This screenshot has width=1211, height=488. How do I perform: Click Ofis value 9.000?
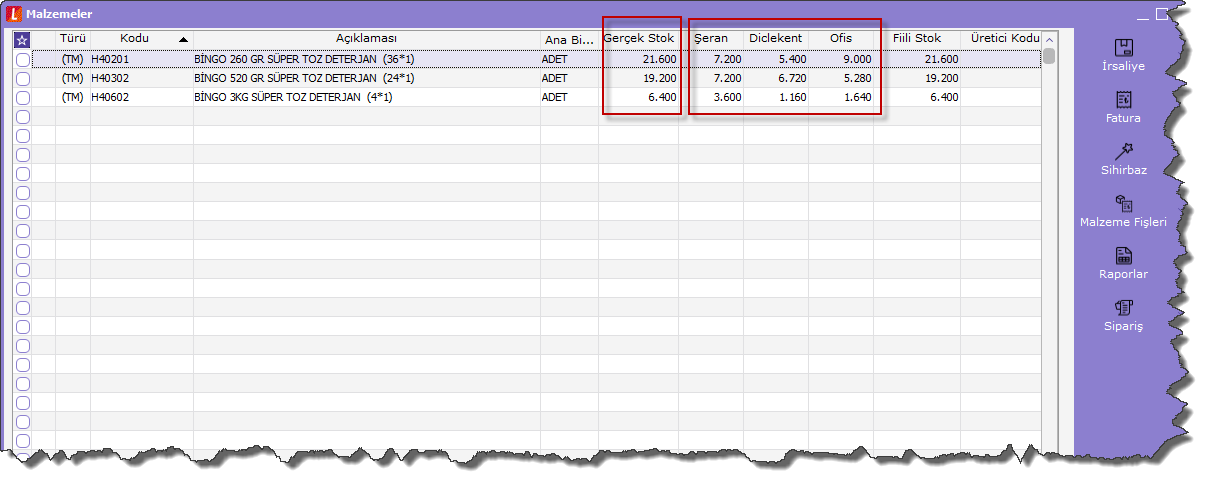point(856,60)
